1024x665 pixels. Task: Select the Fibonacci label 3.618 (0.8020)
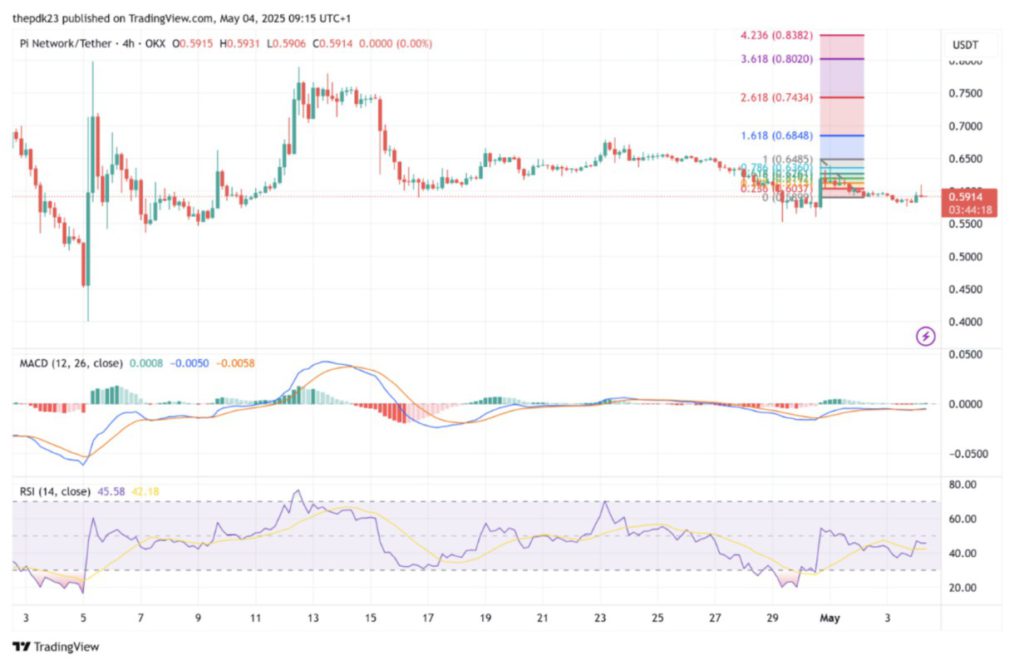(776, 59)
